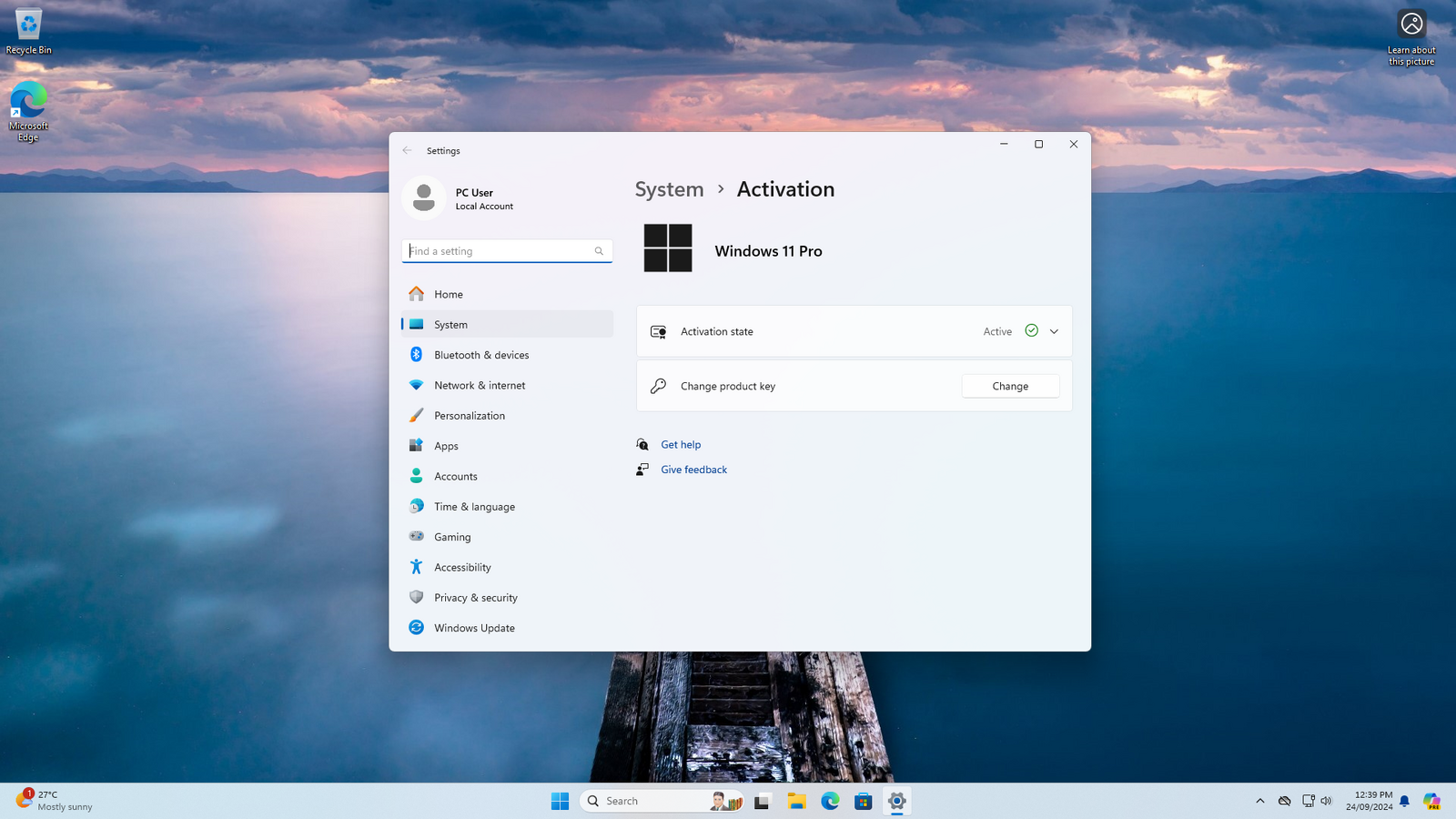The image size is (1456, 819).
Task: Click the Change product key button
Action: click(1010, 386)
